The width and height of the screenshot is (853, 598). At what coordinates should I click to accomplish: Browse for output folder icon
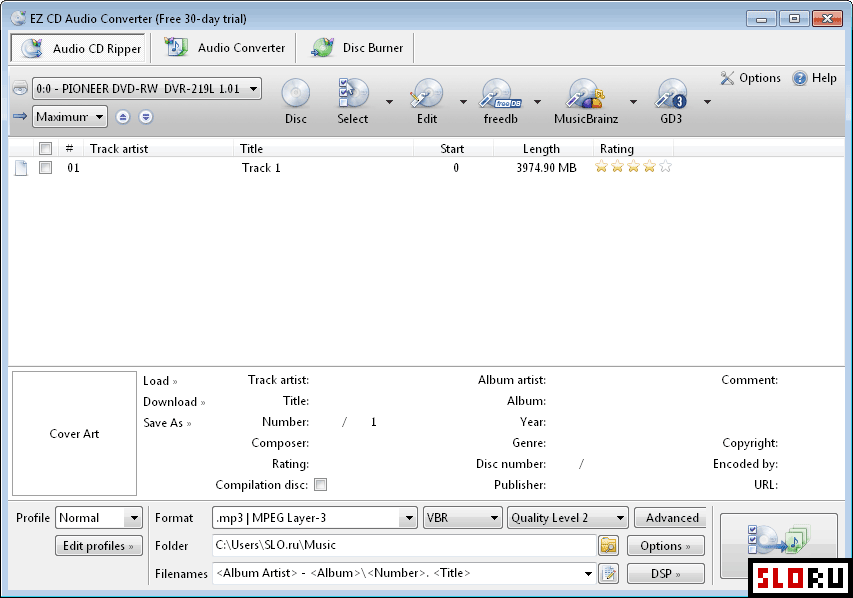coord(608,545)
